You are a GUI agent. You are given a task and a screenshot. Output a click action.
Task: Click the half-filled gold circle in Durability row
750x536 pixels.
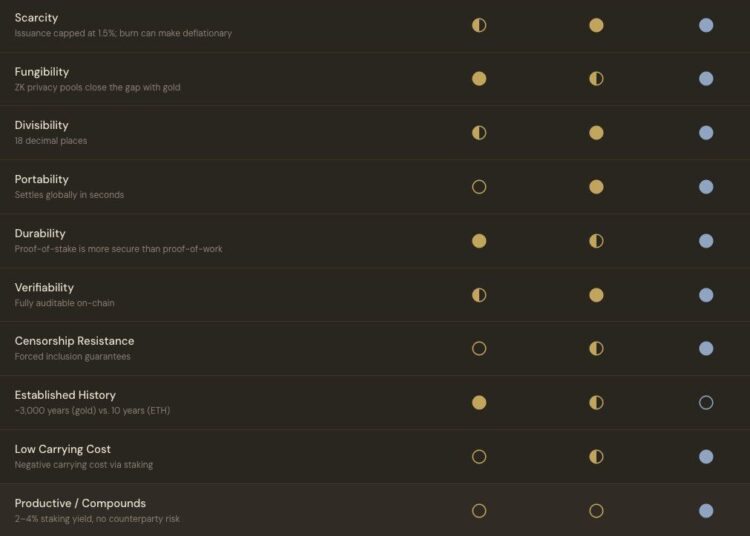tap(596, 241)
